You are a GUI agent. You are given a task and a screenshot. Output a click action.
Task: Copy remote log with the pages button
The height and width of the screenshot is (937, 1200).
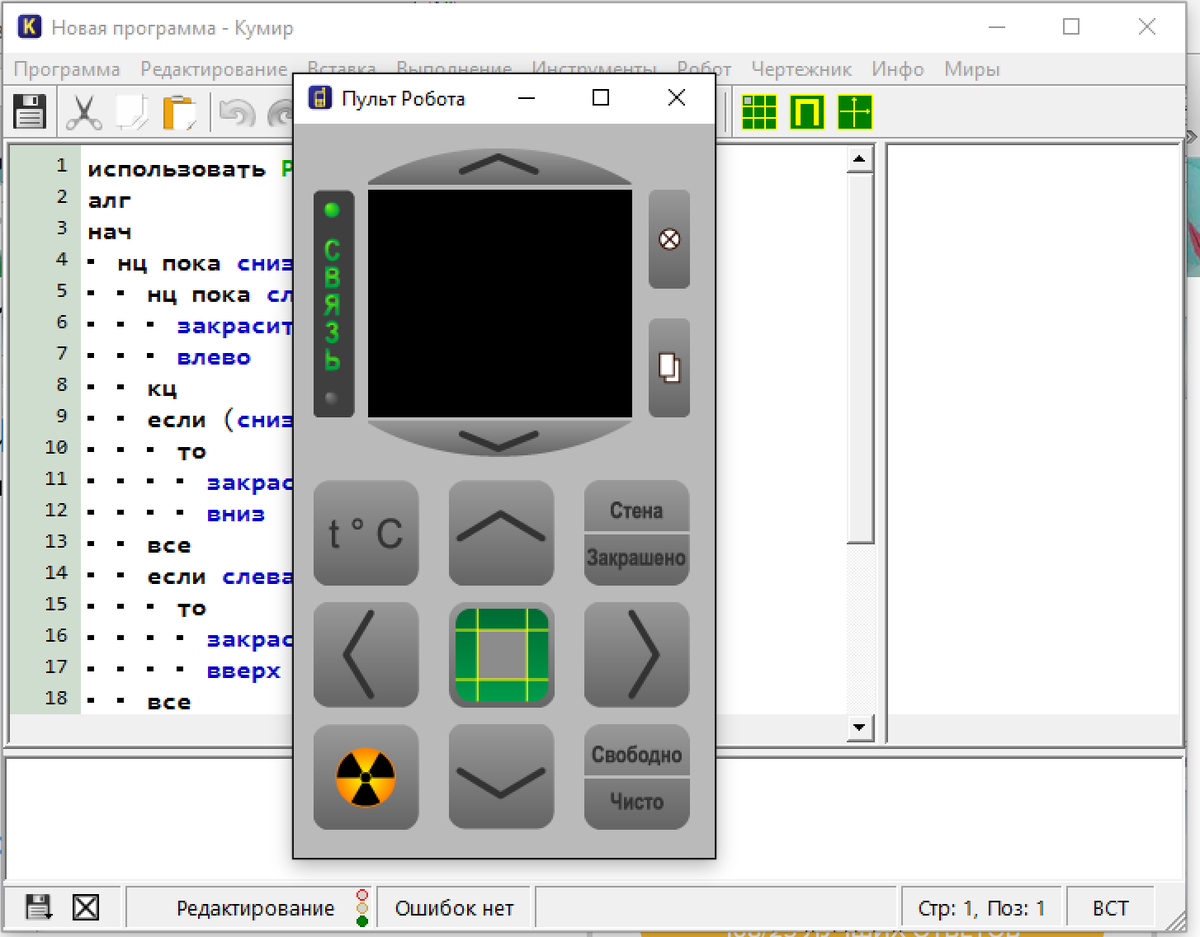click(669, 367)
